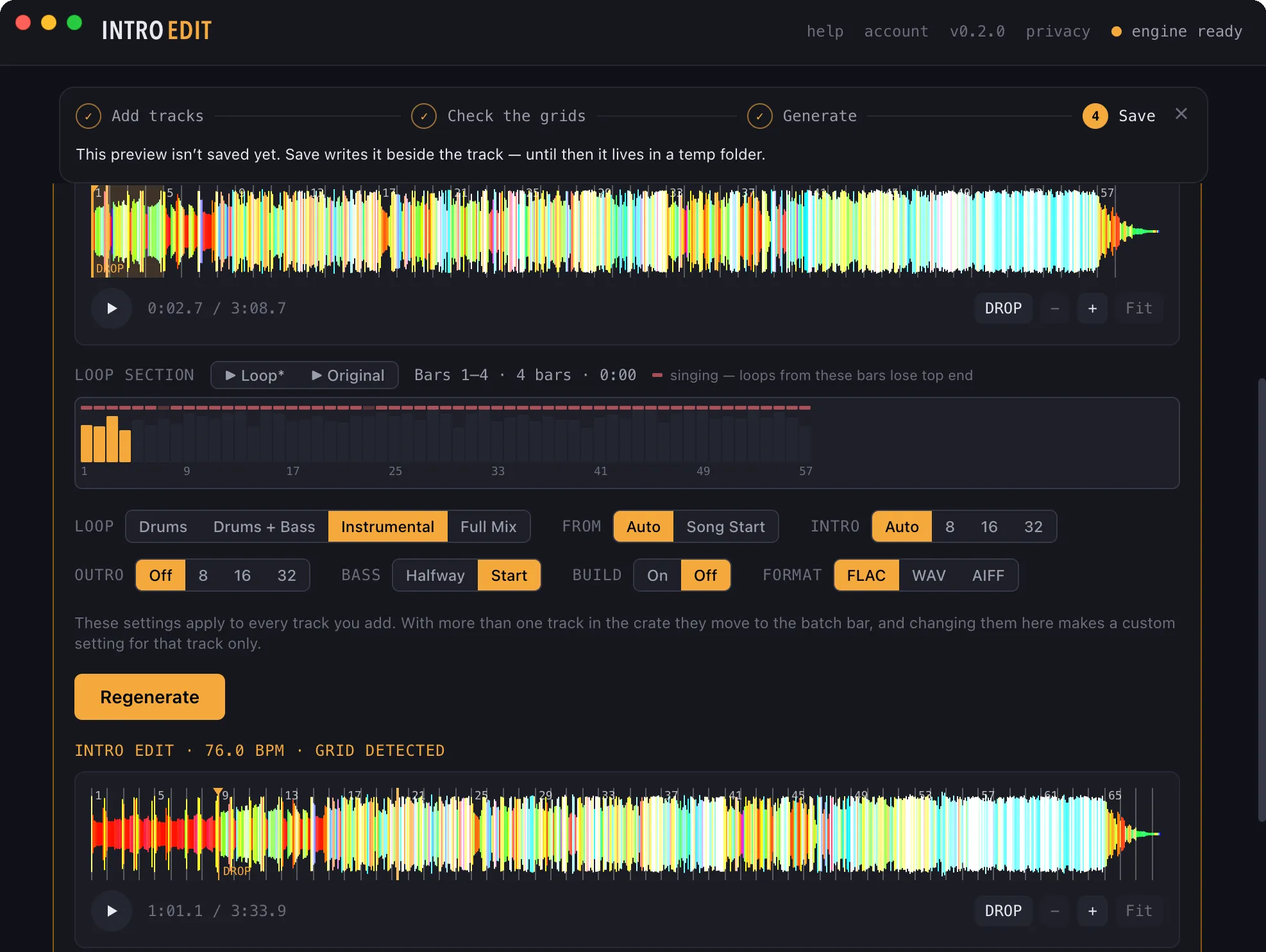Zoom in the top waveform with plus
This screenshot has height=952, width=1266.
click(x=1092, y=308)
